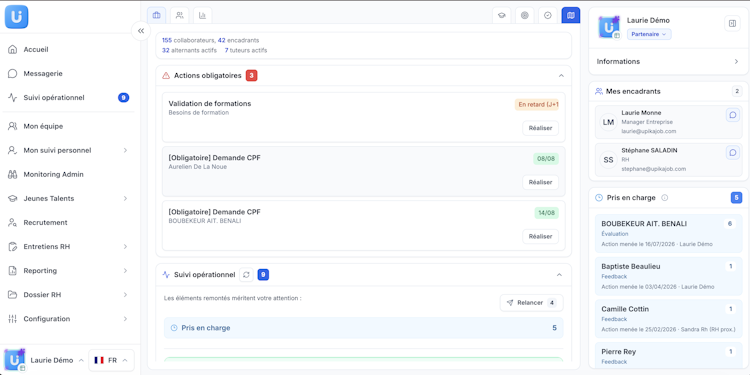
Task: Switch to the bar chart tab icon
Action: (x=203, y=15)
